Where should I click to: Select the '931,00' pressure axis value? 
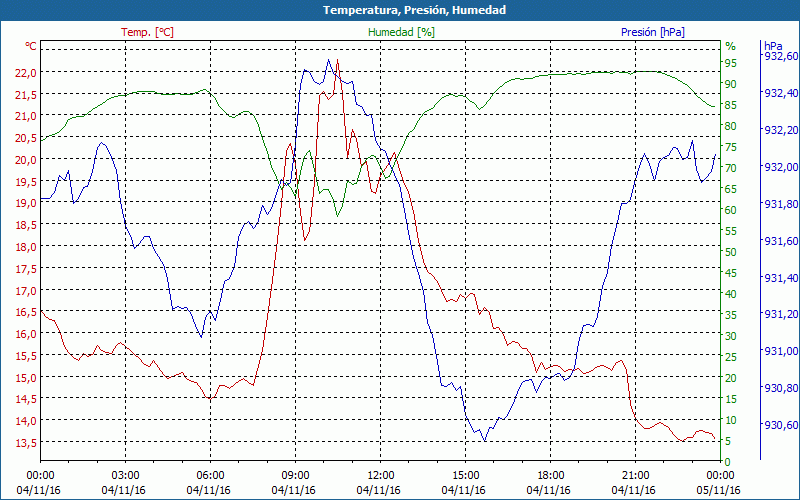tap(781, 351)
